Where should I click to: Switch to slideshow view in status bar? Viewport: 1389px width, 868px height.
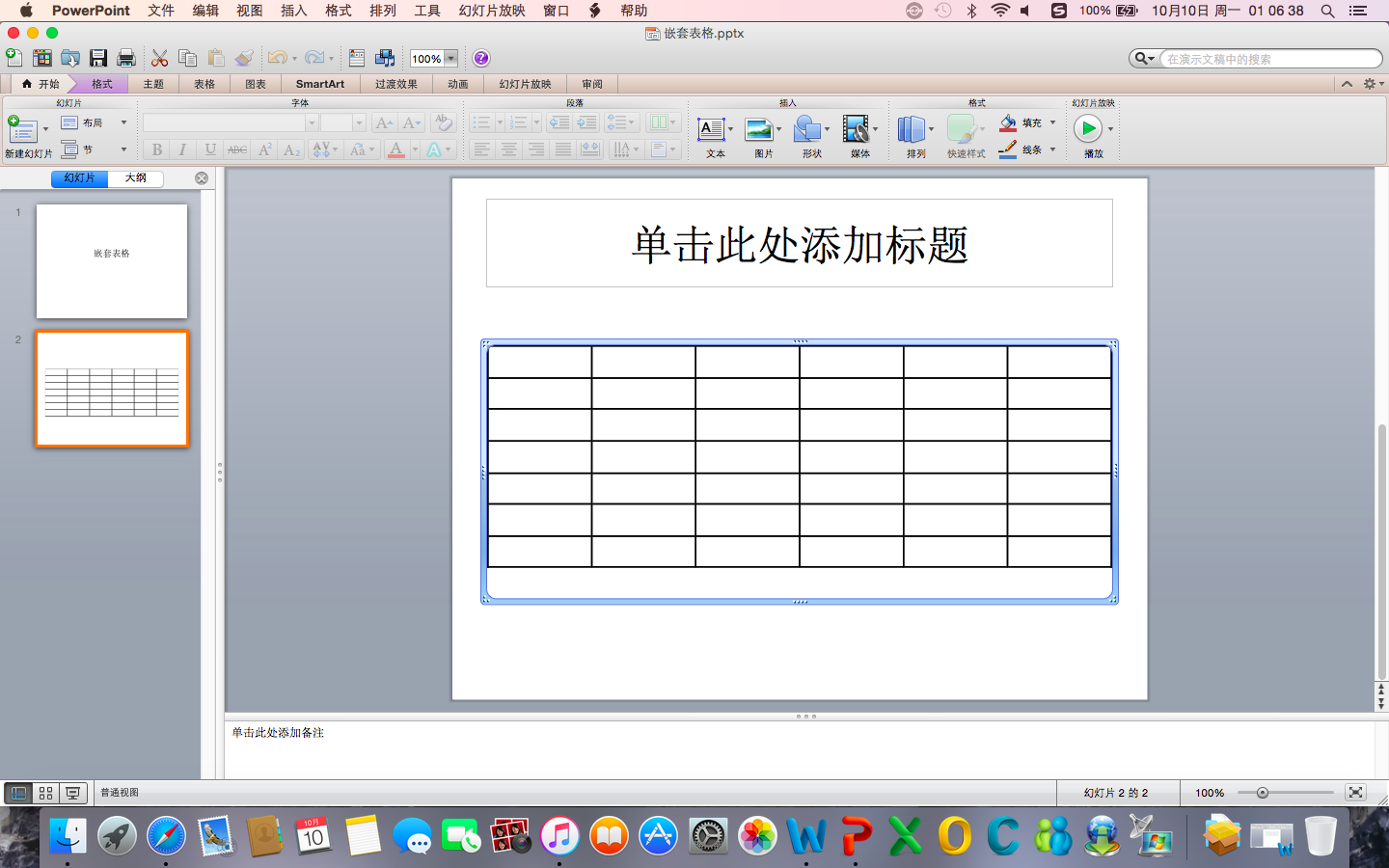point(72,793)
